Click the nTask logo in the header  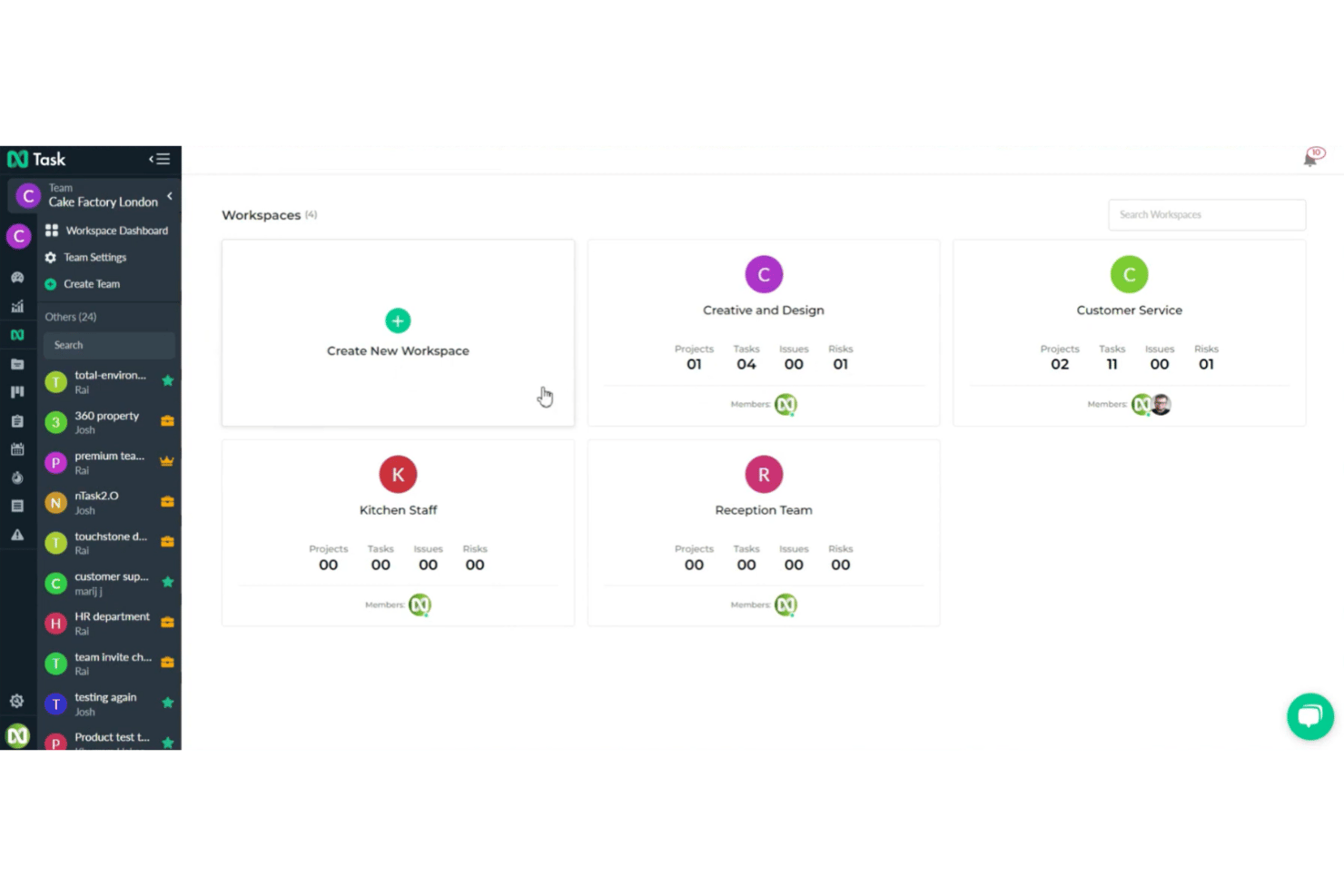tap(36, 159)
